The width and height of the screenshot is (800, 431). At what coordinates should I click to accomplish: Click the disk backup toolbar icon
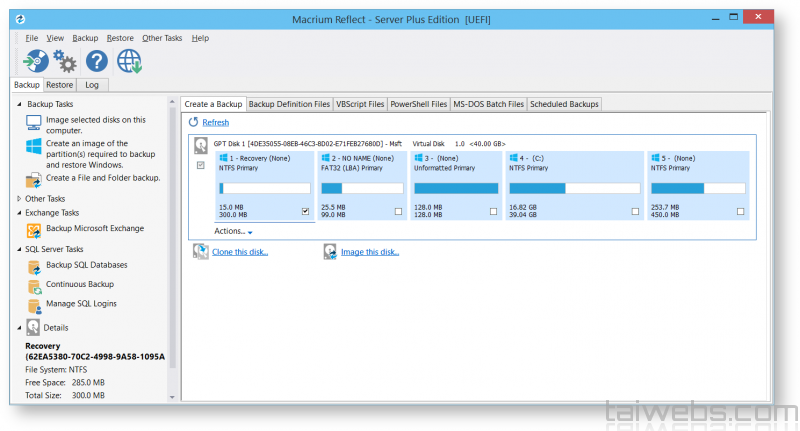click(36, 62)
